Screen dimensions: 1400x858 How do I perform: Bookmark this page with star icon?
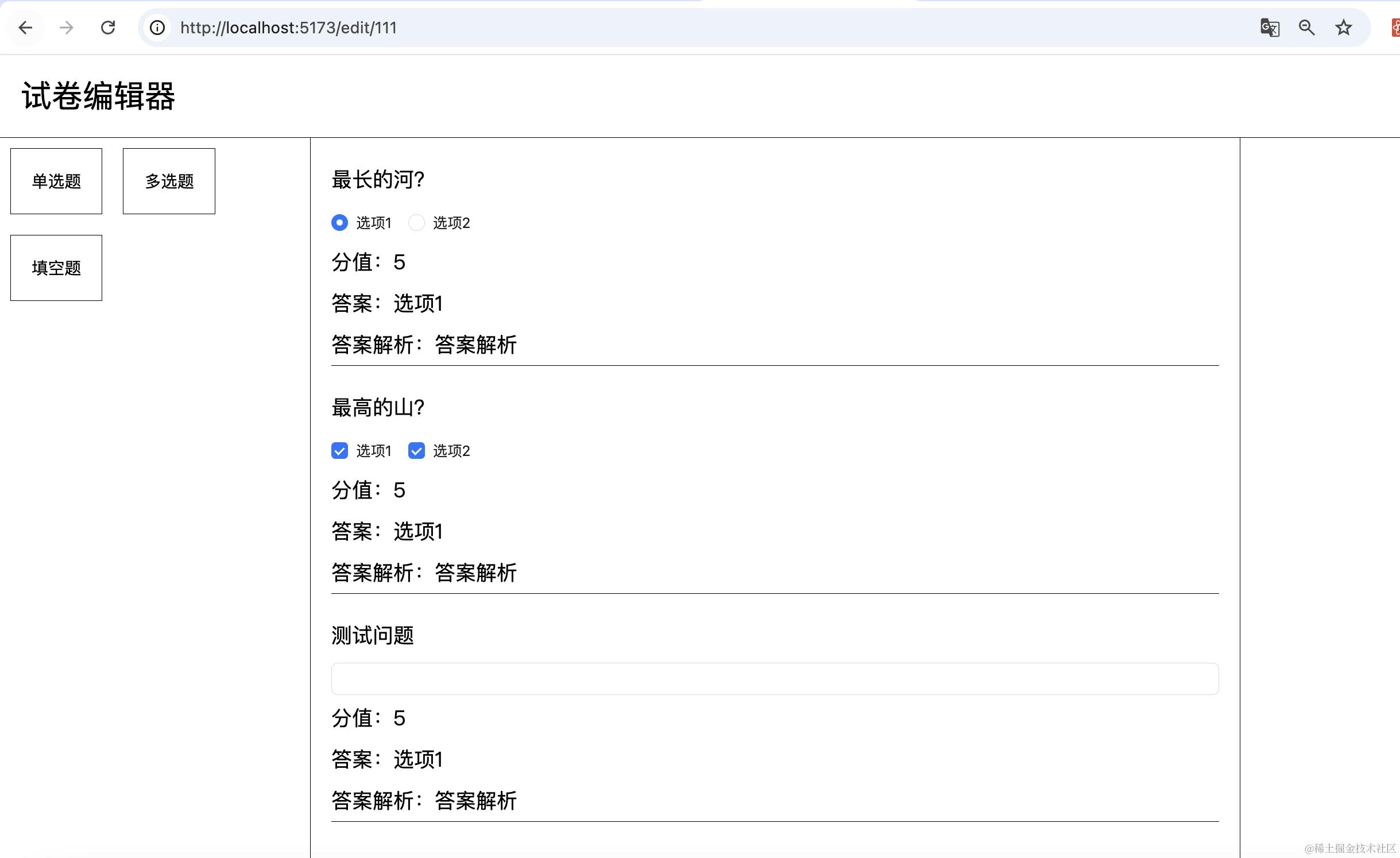coord(1343,28)
